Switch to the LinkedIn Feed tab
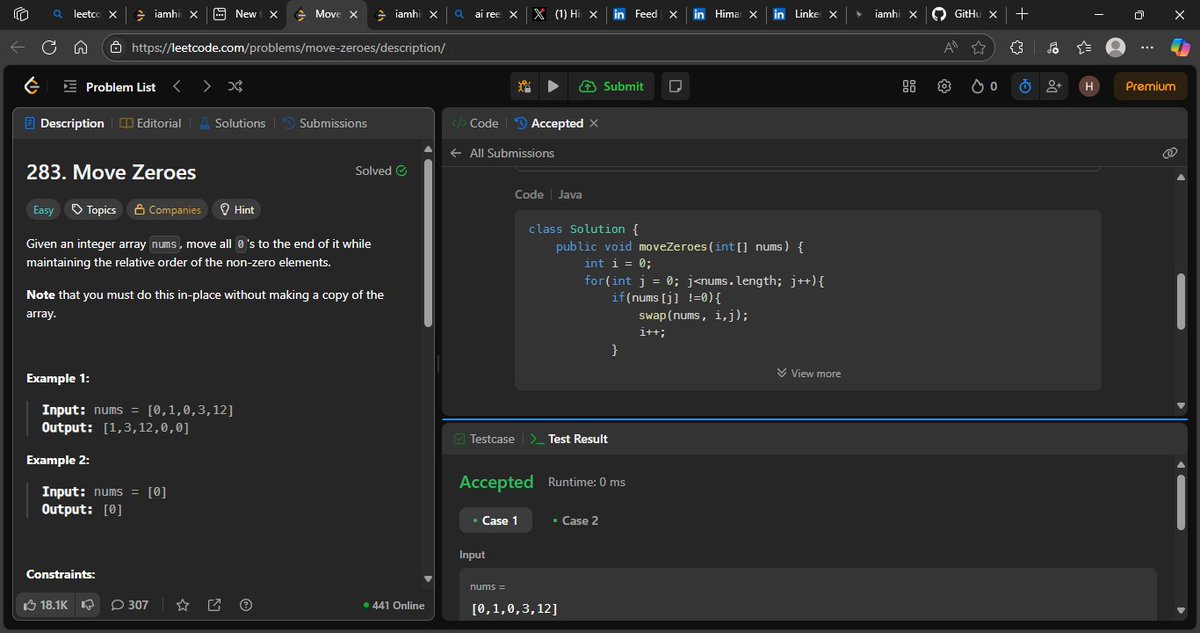The height and width of the screenshot is (633, 1200). [x=645, y=15]
